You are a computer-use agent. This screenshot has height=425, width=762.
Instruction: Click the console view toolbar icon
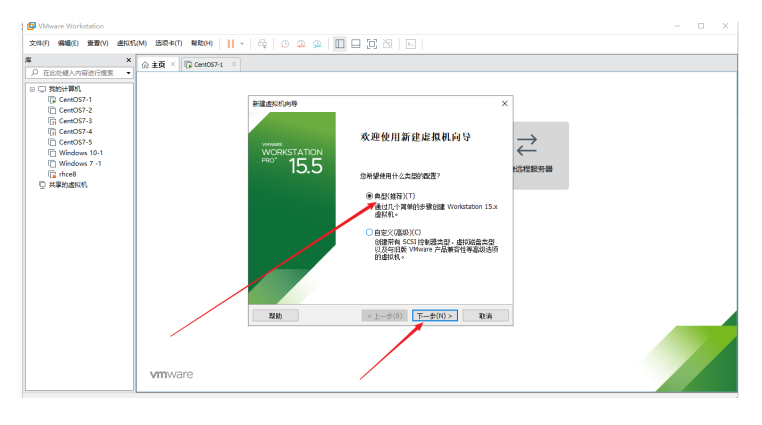[411, 44]
